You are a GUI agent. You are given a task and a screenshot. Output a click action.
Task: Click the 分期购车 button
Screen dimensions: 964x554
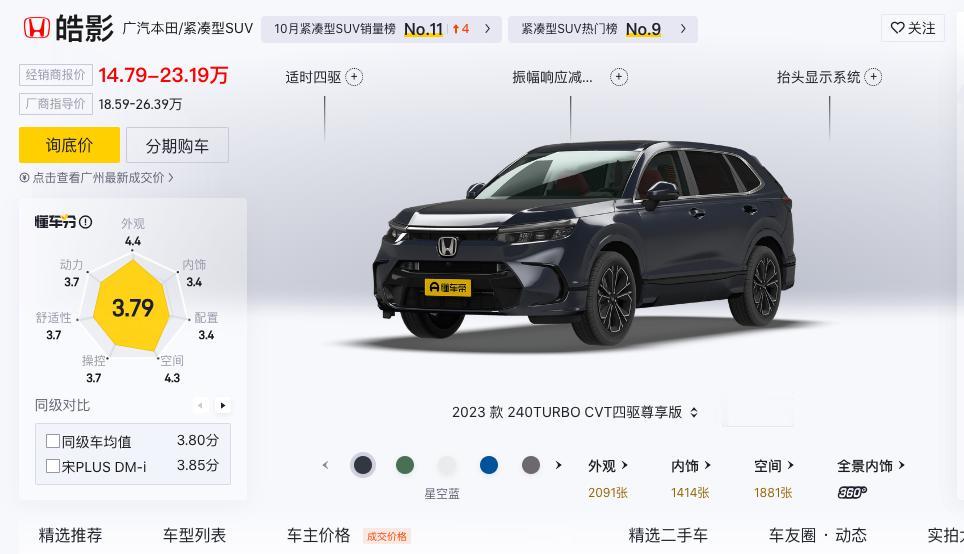coord(177,145)
